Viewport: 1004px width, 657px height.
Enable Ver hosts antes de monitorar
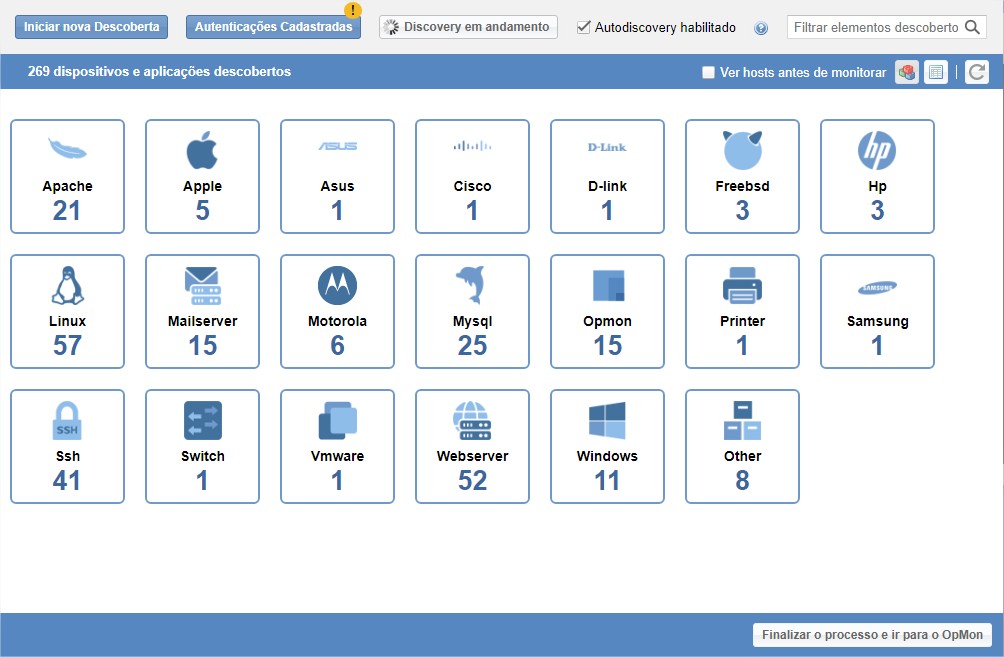click(709, 72)
